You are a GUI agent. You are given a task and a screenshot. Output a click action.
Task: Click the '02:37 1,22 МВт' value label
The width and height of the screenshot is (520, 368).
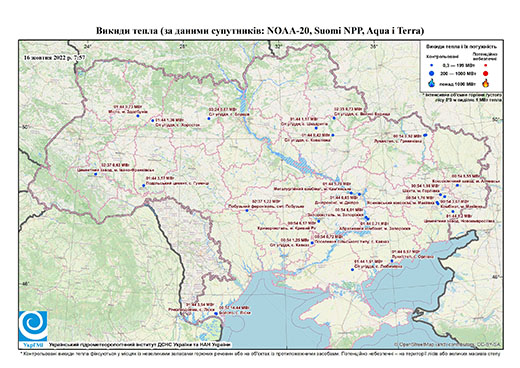pos(266,202)
